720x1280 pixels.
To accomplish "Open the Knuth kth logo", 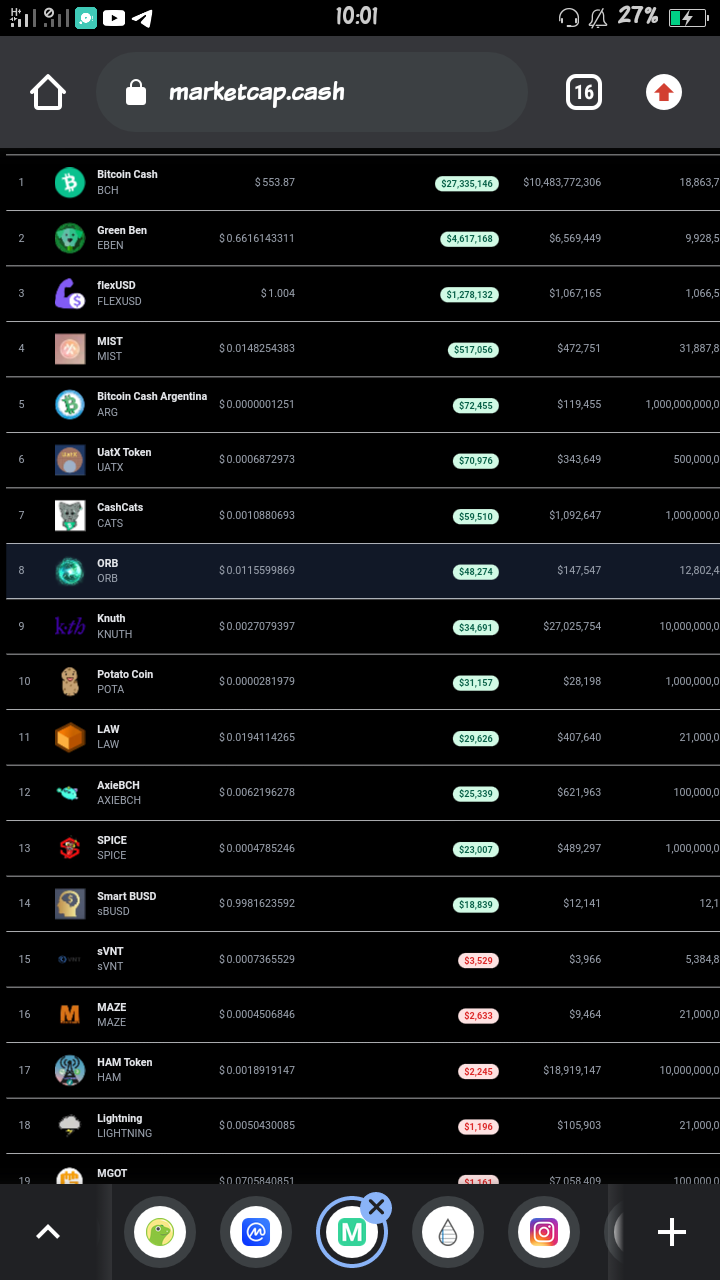I will [70, 626].
